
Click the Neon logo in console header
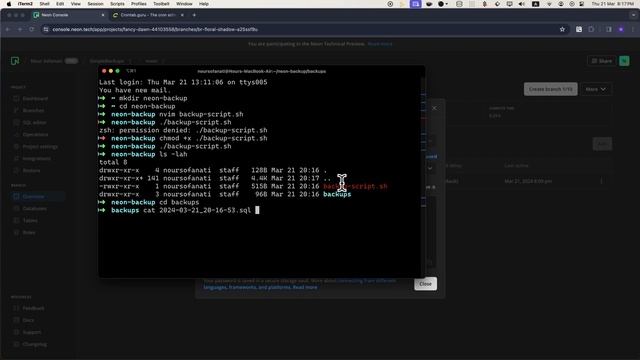15,61
